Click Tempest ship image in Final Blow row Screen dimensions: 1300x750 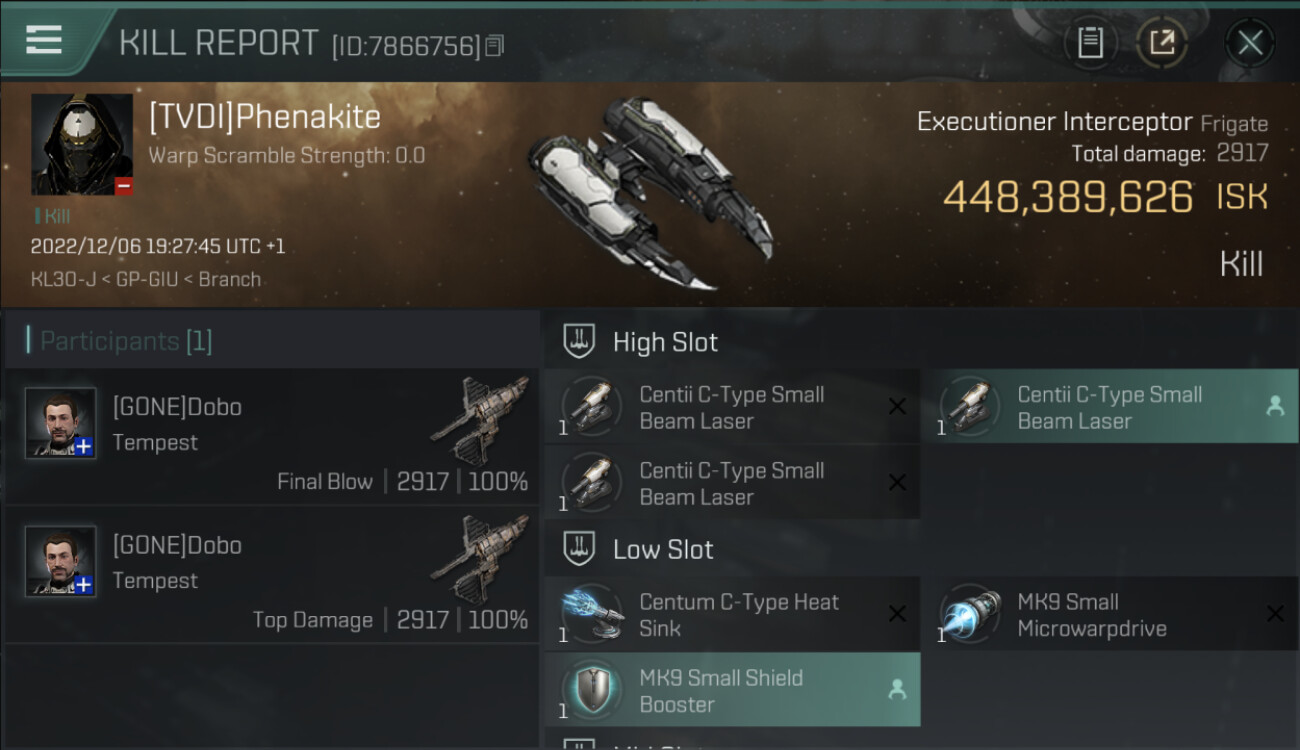(480, 420)
